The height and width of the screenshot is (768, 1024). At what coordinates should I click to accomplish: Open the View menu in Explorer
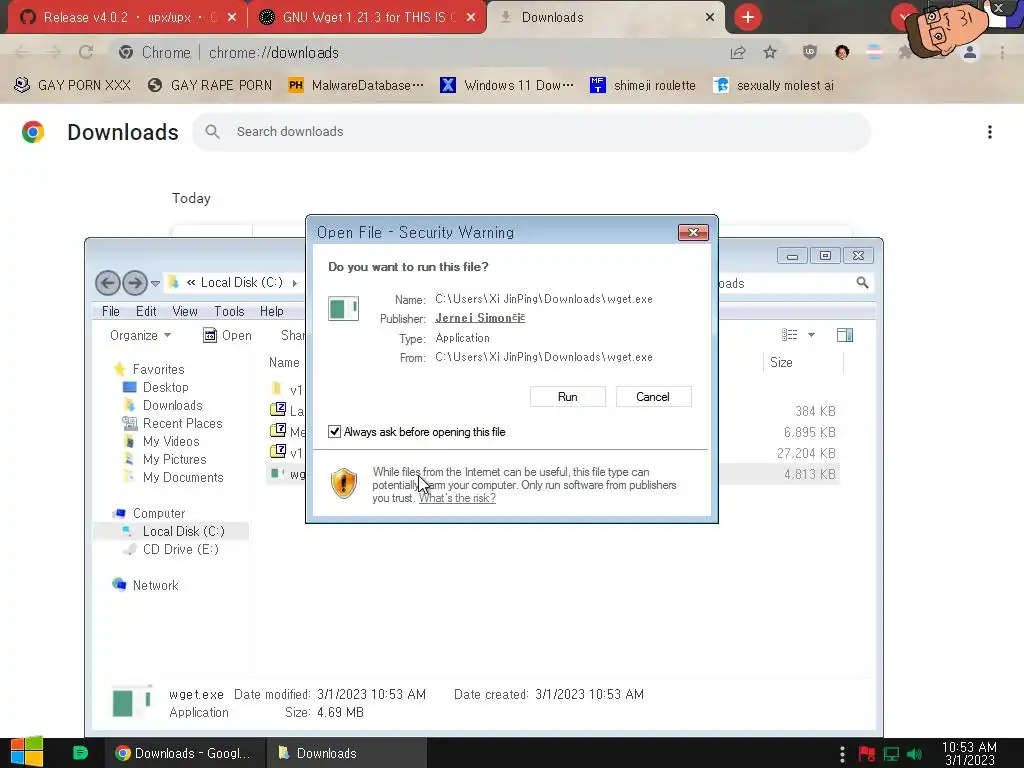click(185, 312)
